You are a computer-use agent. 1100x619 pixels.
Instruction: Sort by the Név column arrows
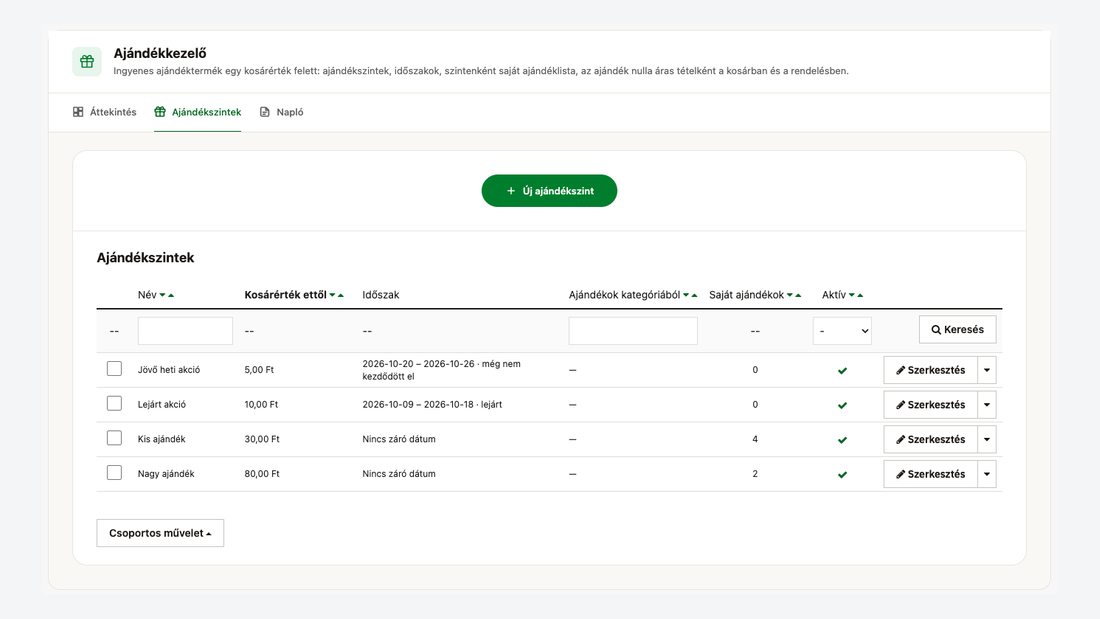167,295
